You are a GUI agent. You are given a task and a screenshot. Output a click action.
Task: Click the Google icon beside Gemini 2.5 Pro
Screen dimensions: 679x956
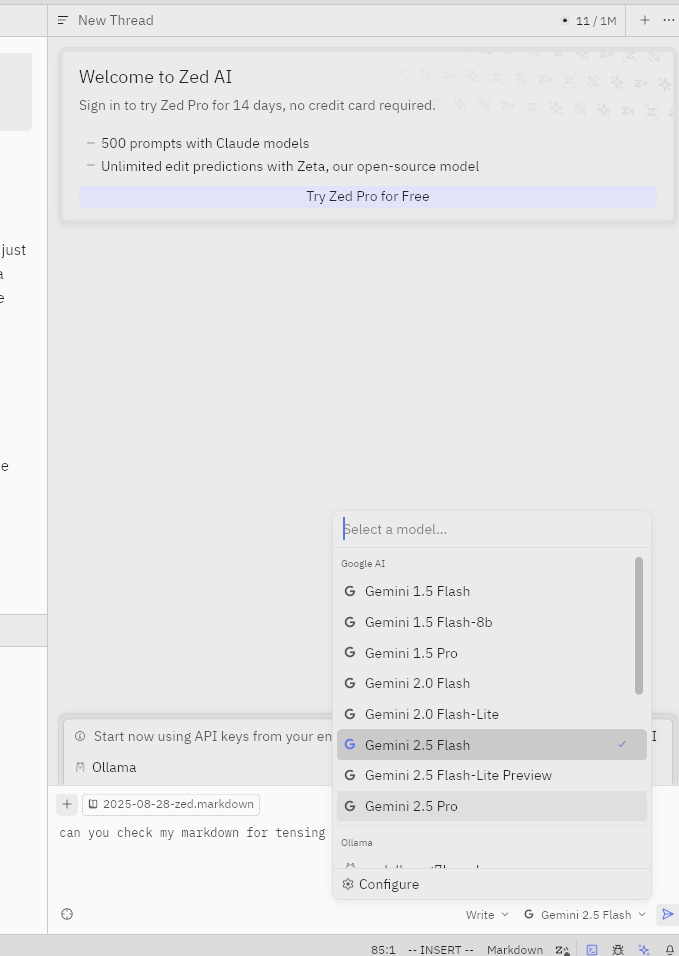point(350,806)
